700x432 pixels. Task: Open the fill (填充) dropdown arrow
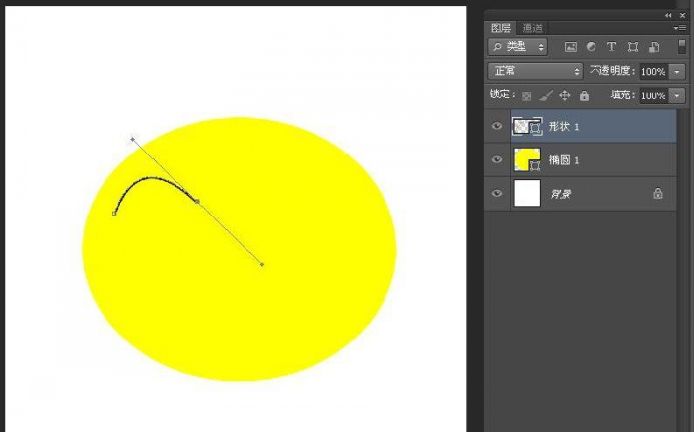[677, 96]
